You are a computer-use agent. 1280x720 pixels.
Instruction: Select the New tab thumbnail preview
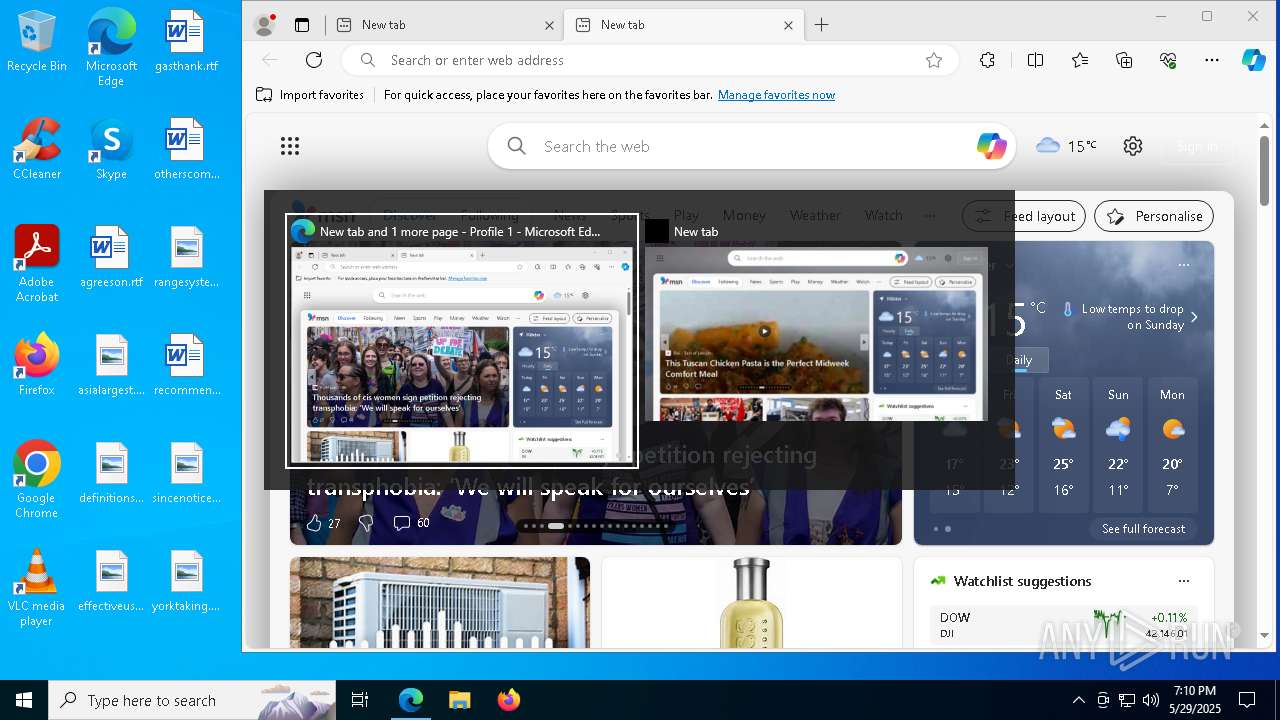pos(815,320)
